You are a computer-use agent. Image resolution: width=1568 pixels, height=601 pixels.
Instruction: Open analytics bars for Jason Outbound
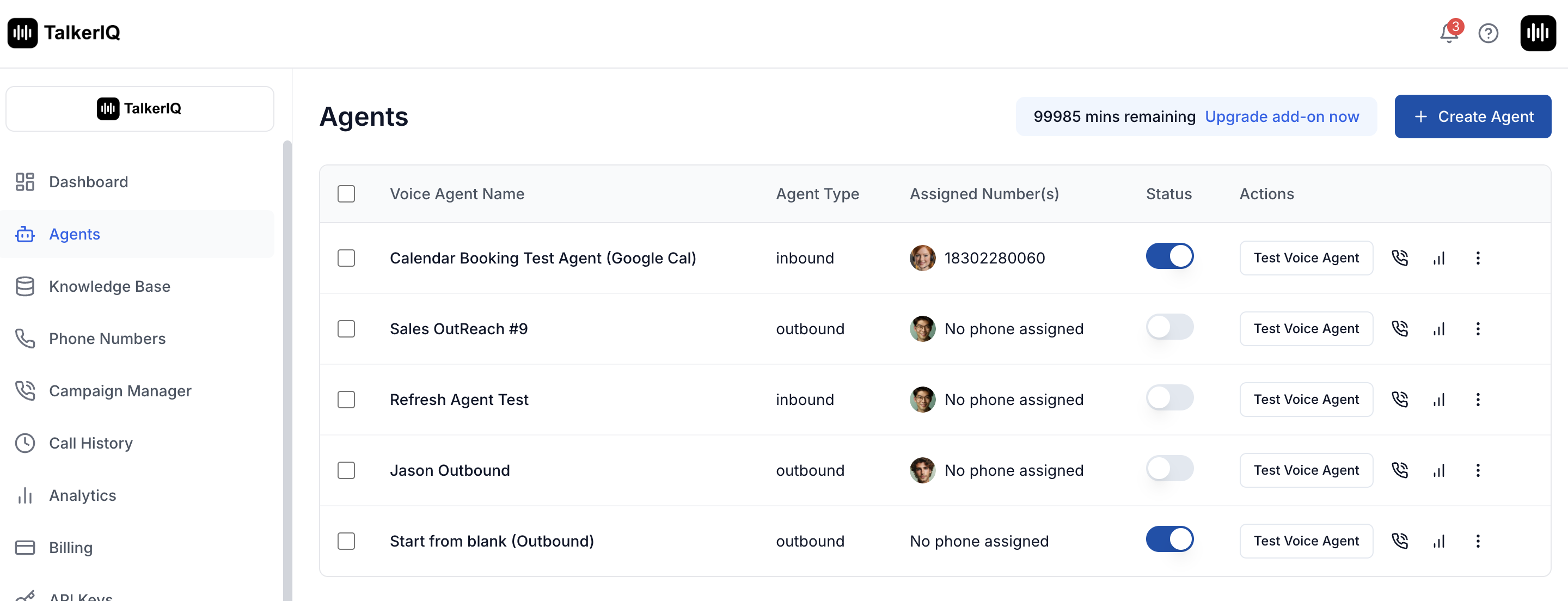pyautogui.click(x=1439, y=470)
